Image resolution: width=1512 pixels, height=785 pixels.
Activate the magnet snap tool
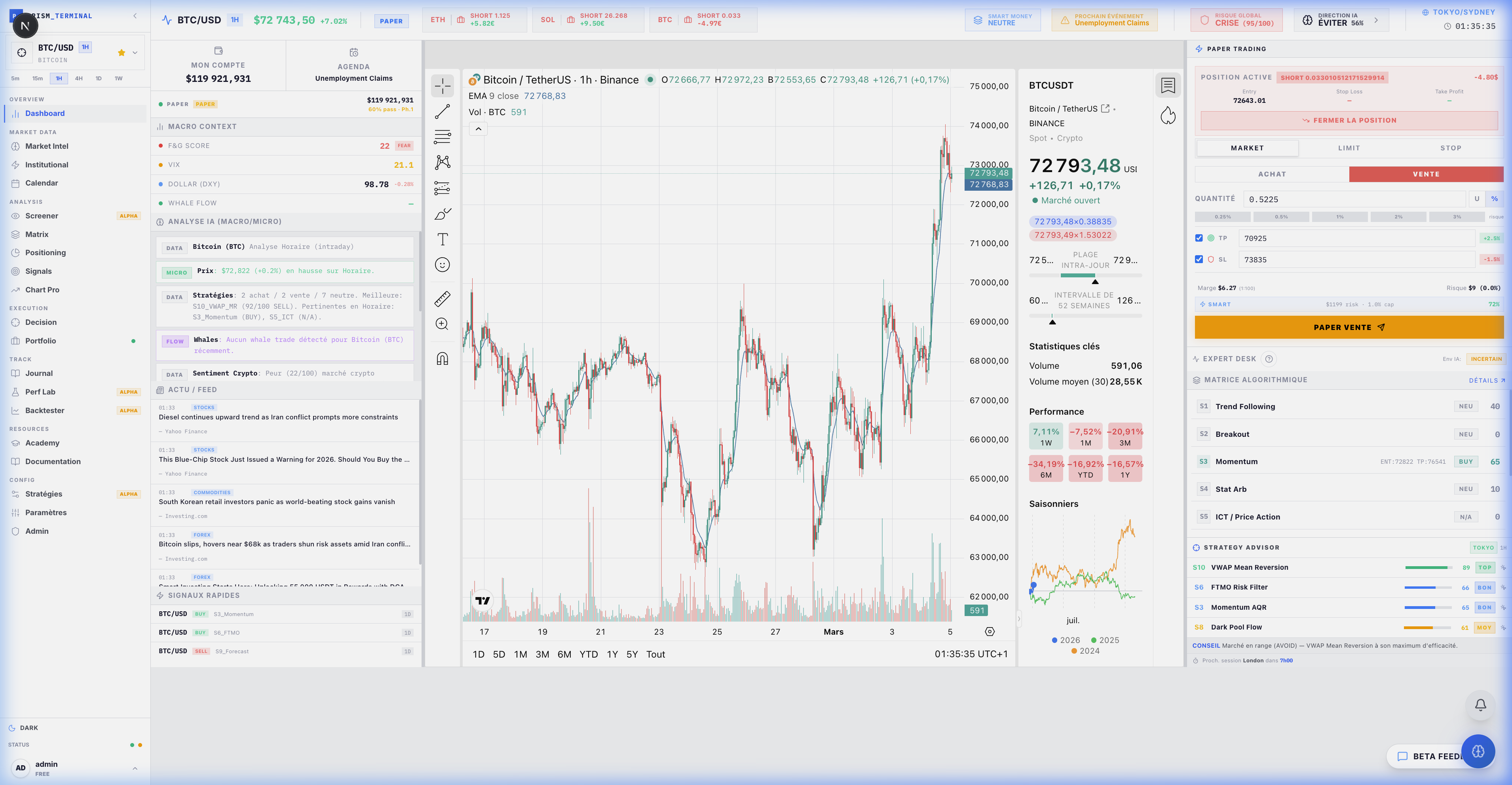coord(443,358)
